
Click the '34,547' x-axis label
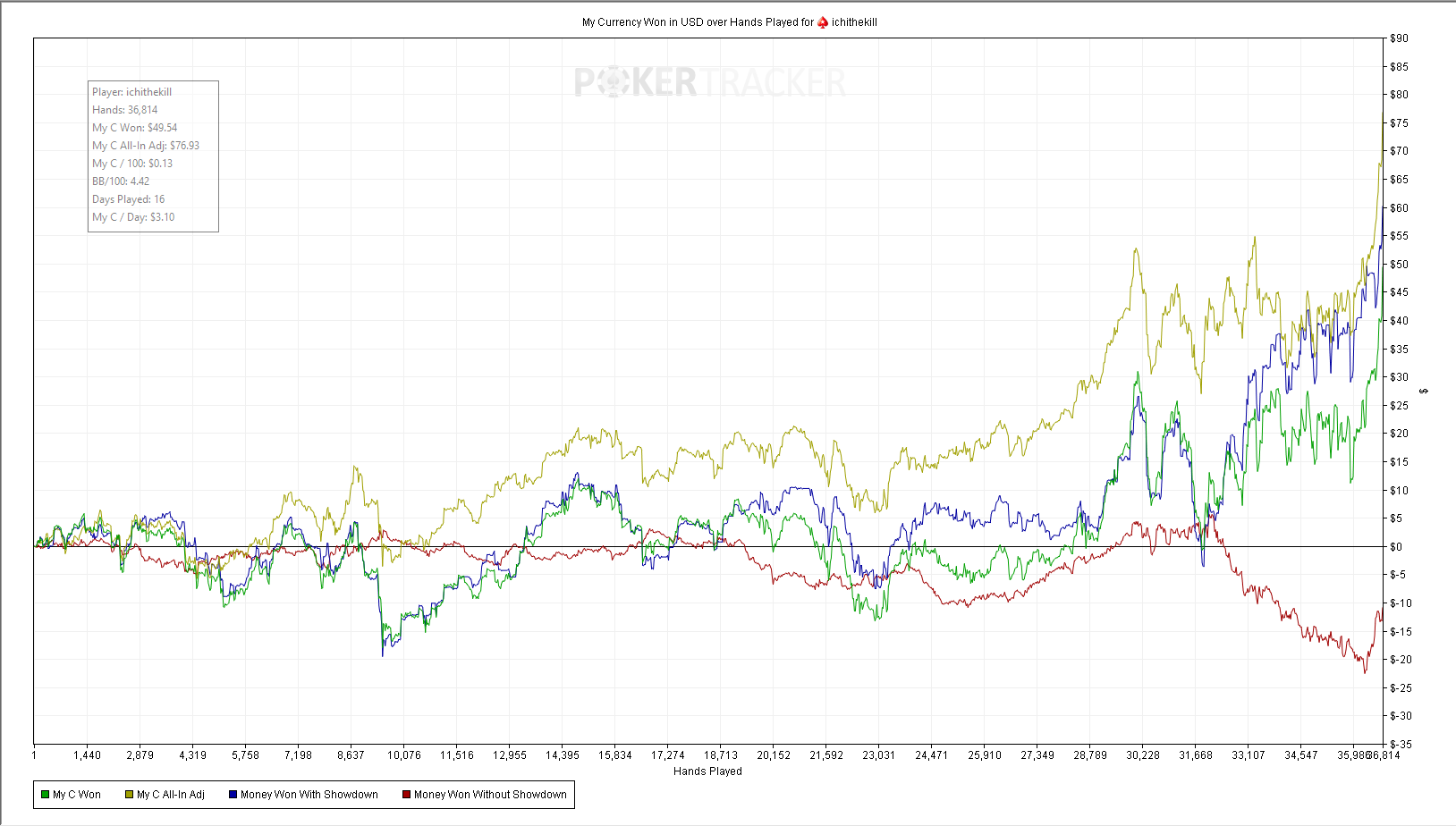coord(1301,755)
